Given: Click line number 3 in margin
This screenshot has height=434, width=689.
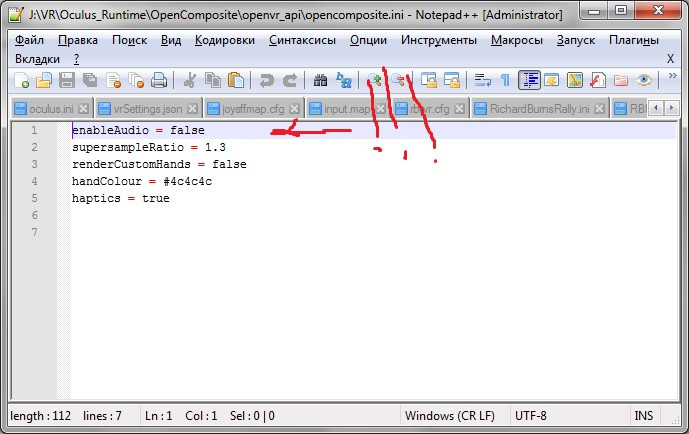Looking at the screenshot, I should (34, 164).
